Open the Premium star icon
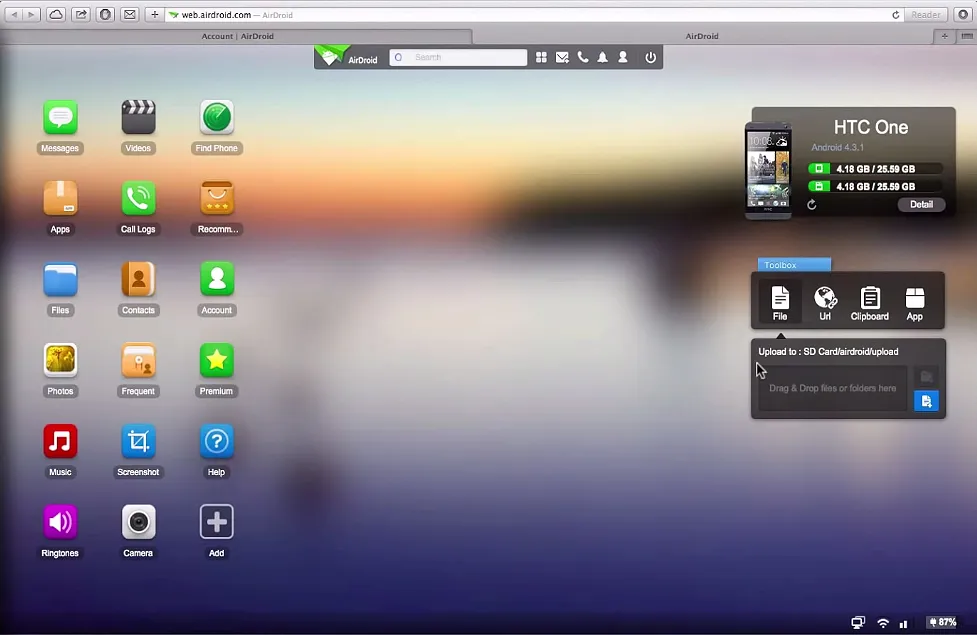The image size is (977, 635). click(217, 360)
